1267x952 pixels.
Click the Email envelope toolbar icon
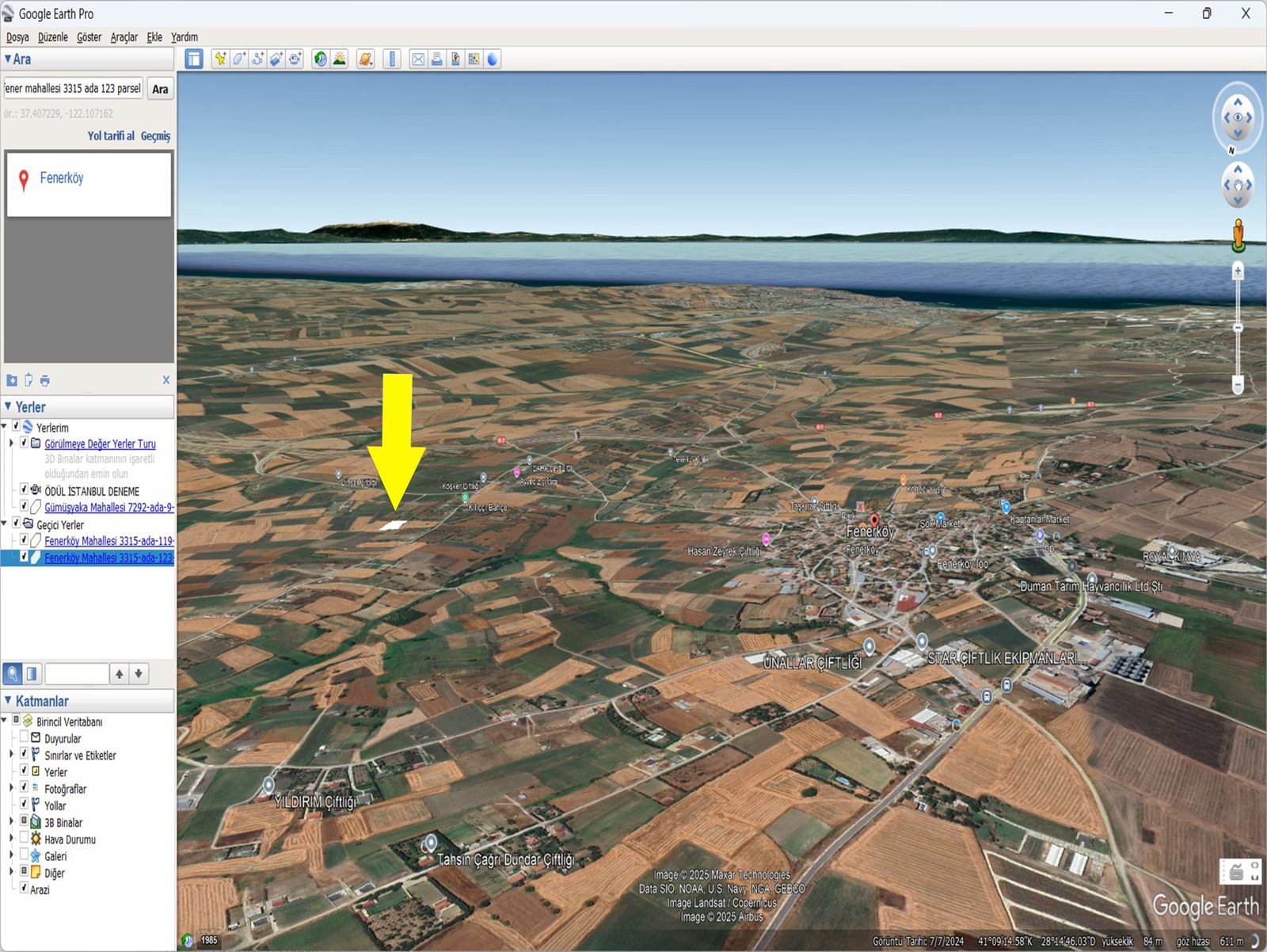(x=418, y=59)
